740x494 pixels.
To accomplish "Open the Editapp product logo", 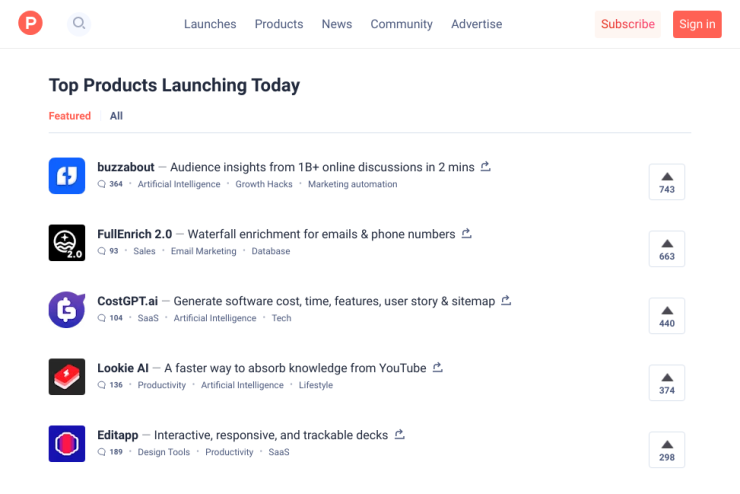I will [67, 444].
